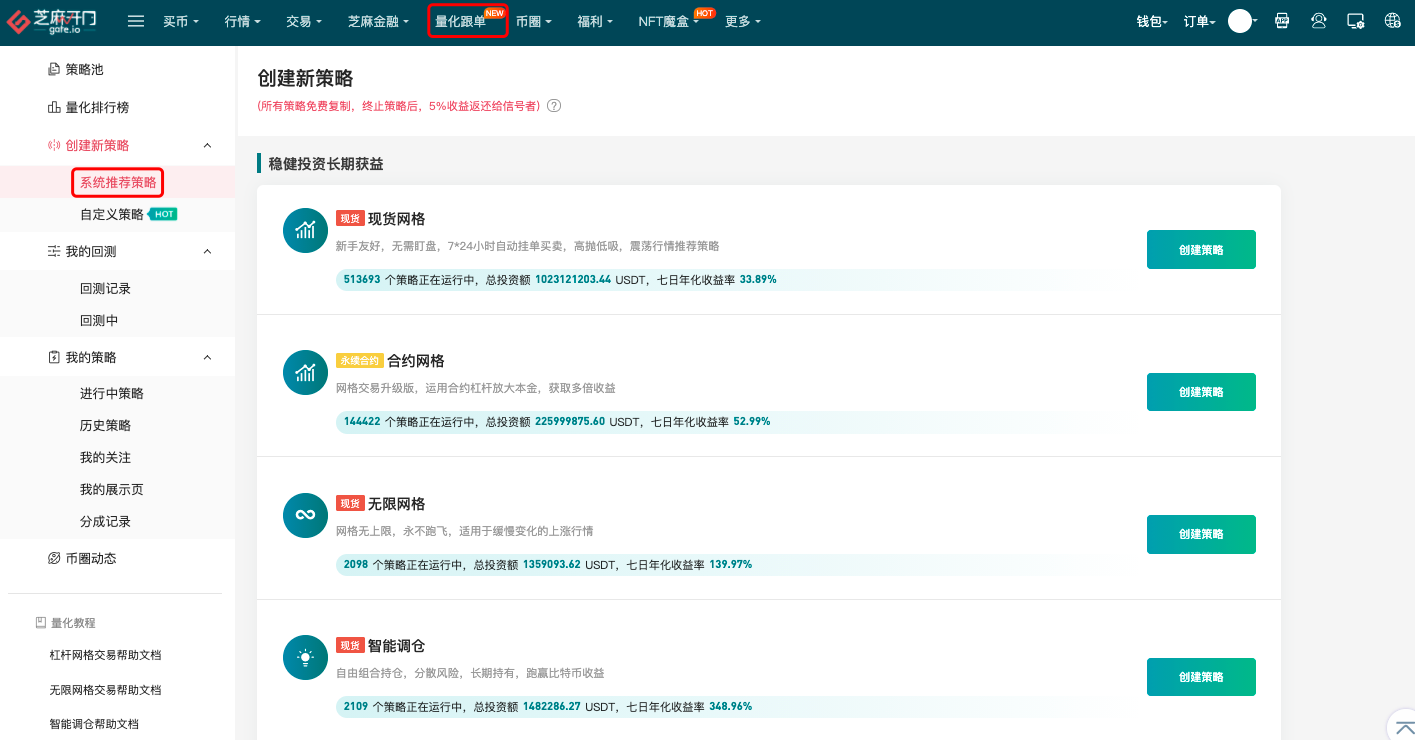Screen dimensions: 1415x740
Task: Open 回测记录 in sidebar
Action: (105, 288)
